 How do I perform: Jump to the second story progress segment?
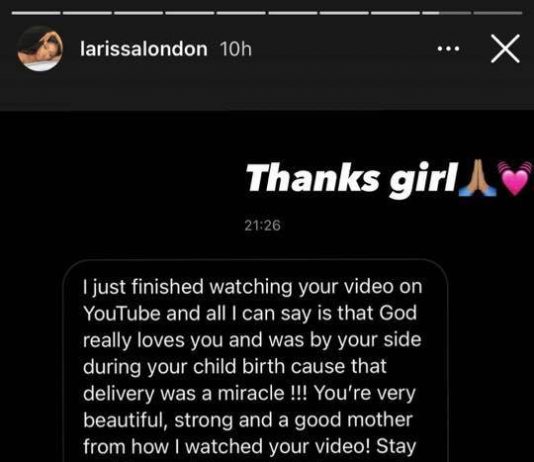tap(87, 13)
